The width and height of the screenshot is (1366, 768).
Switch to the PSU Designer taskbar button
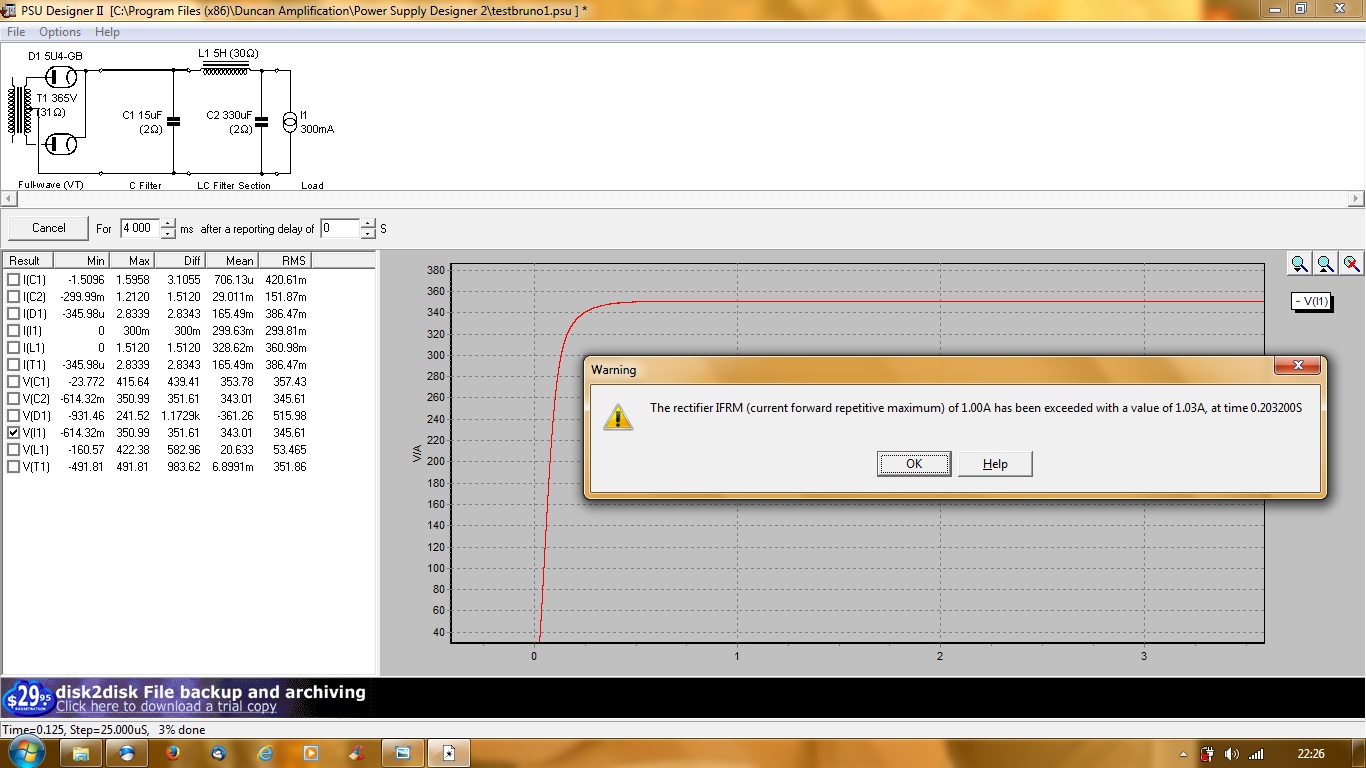[449, 752]
